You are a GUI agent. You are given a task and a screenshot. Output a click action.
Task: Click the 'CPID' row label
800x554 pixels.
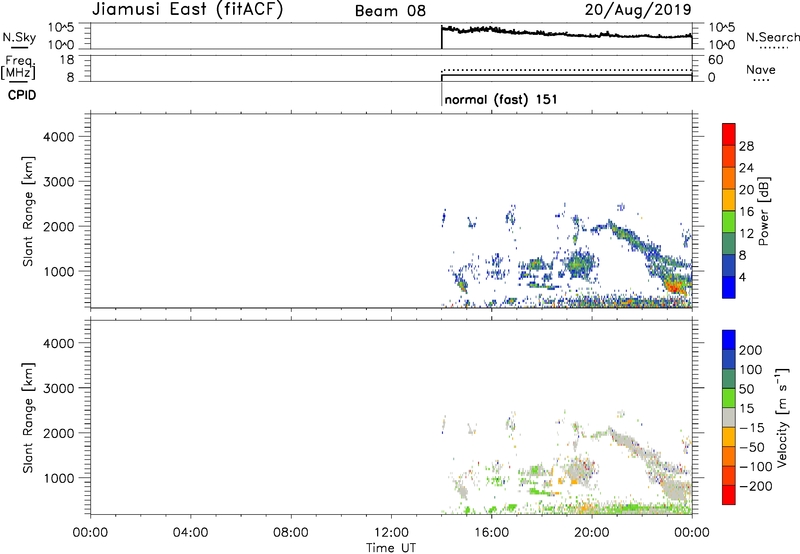click(22, 95)
